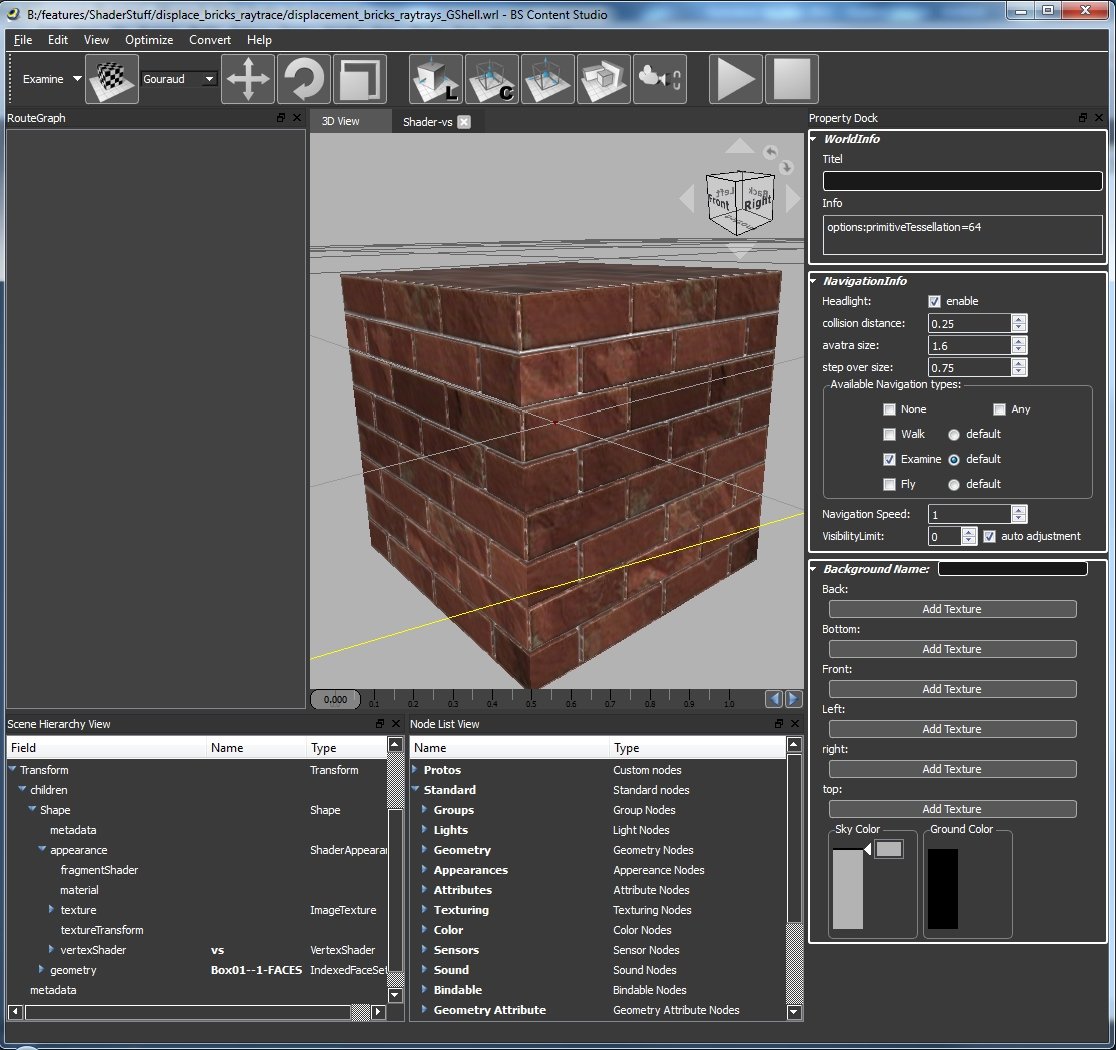This screenshot has height=1050, width=1116.
Task: Open the Optimize menu
Action: tap(149, 40)
